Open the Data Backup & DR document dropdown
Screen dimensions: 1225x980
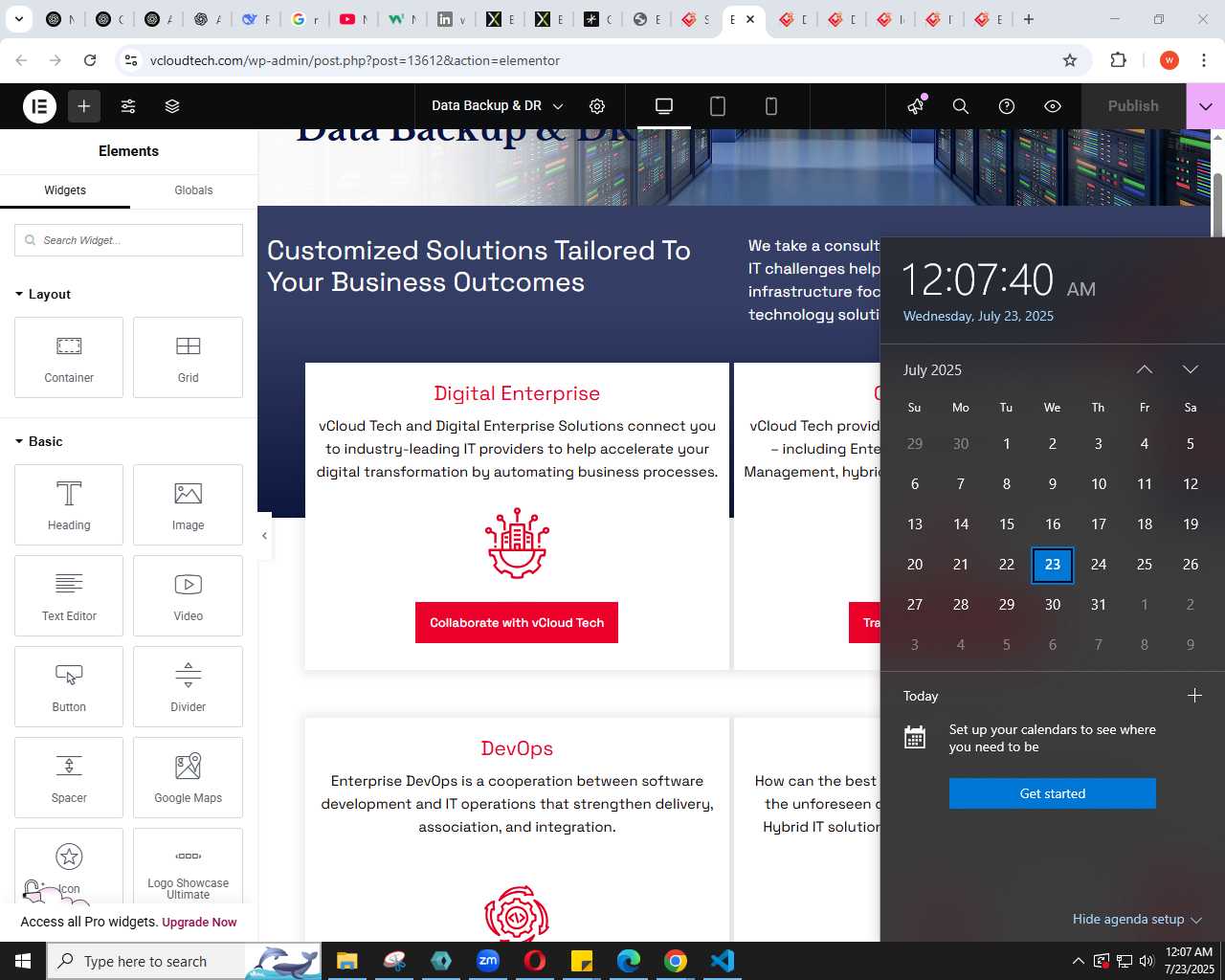click(498, 106)
